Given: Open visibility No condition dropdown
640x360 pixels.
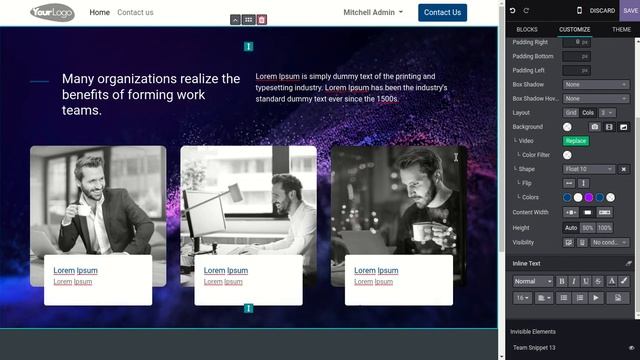Looking at the screenshot, I should tap(610, 242).
